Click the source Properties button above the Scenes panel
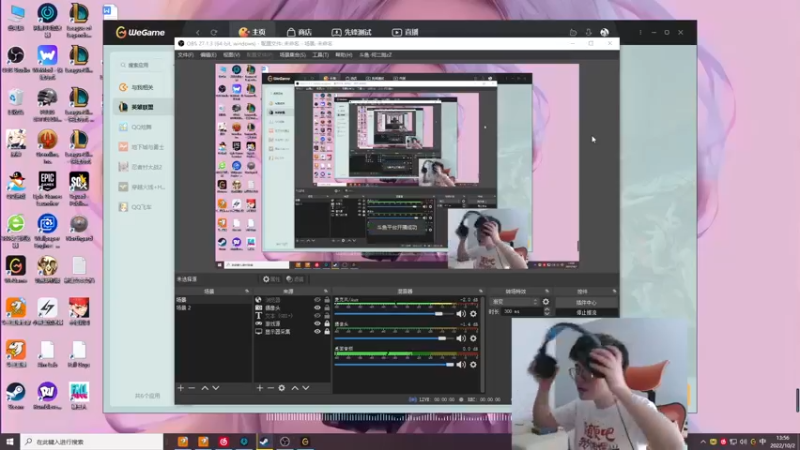 click(271, 279)
